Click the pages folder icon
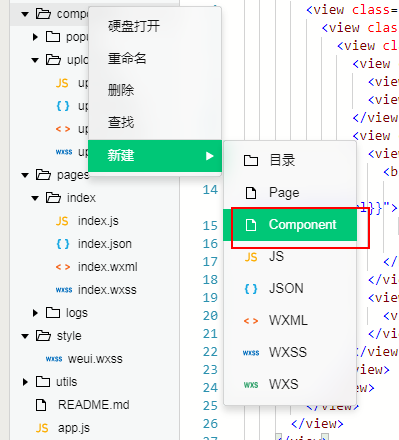Viewport: 399px width, 440px height. 43,174
